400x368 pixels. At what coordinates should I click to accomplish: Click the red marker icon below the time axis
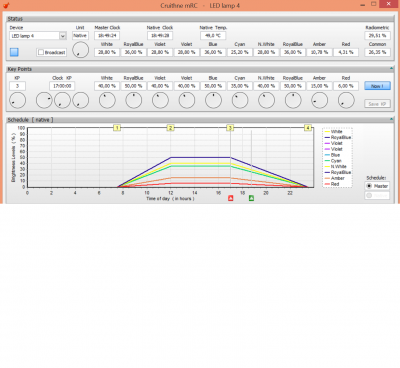(230, 198)
